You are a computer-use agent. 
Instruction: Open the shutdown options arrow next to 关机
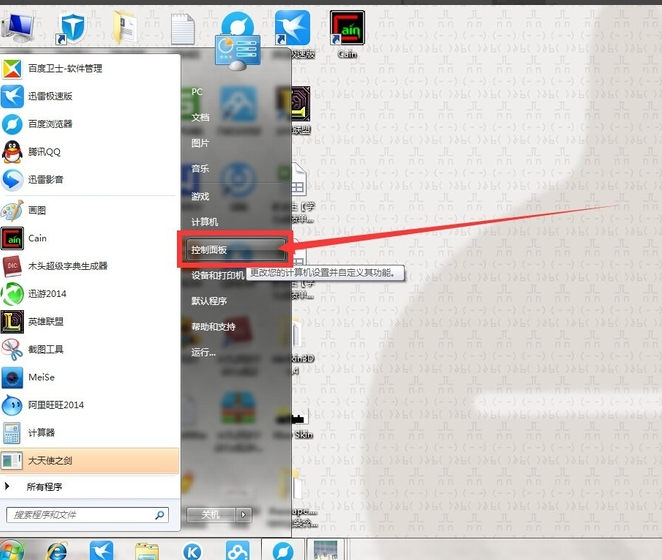pyautogui.click(x=243, y=514)
